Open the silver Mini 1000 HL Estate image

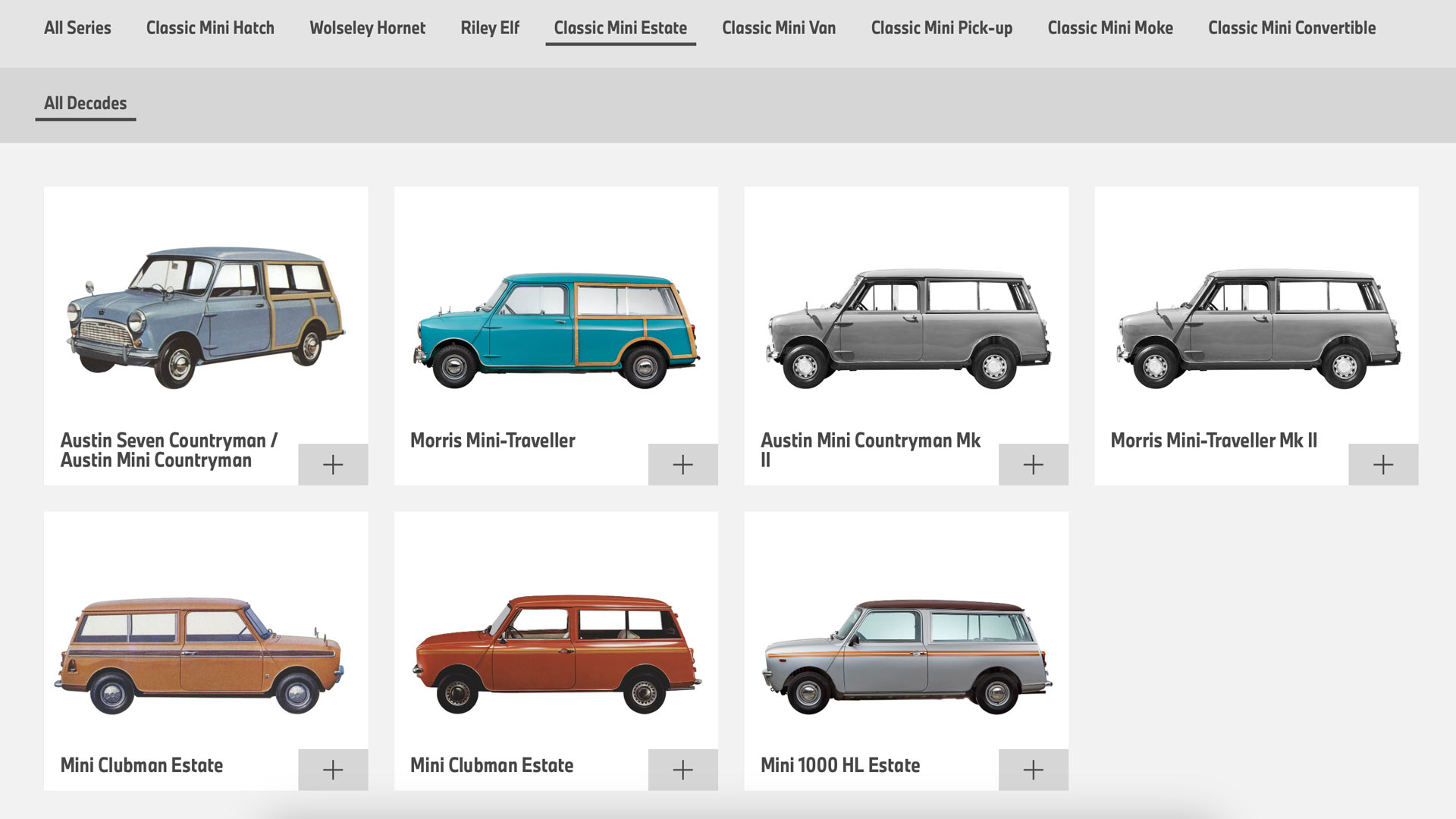tap(907, 657)
